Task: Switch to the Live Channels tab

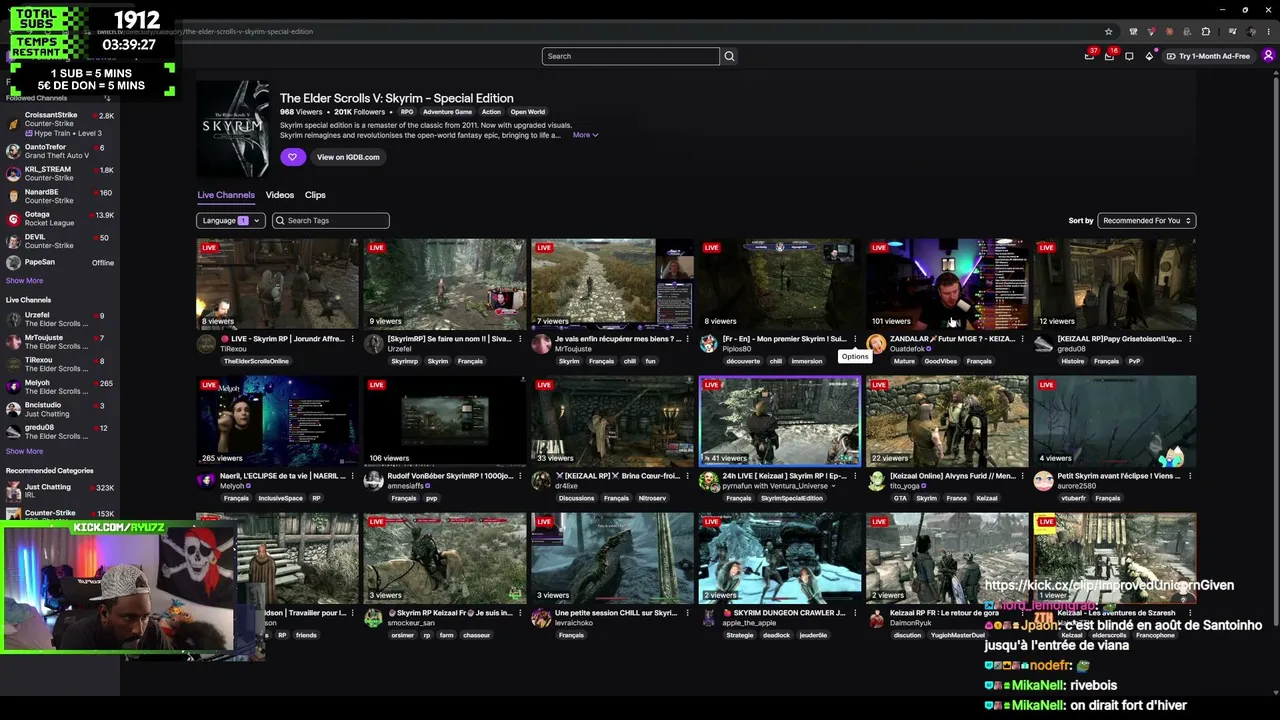Action: tap(226, 195)
